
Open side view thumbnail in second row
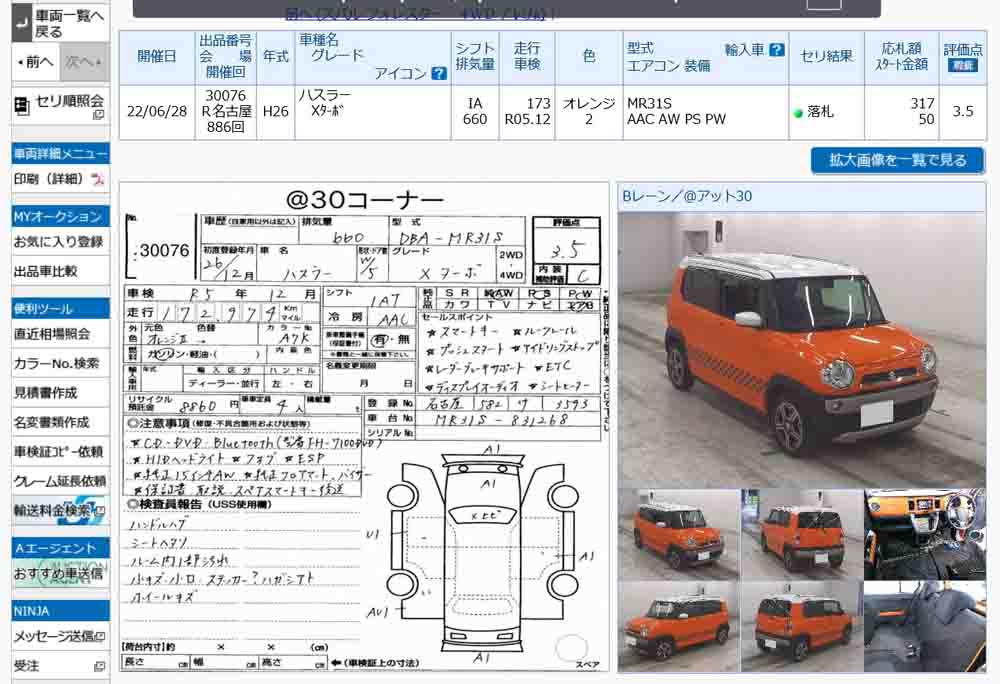679,626
